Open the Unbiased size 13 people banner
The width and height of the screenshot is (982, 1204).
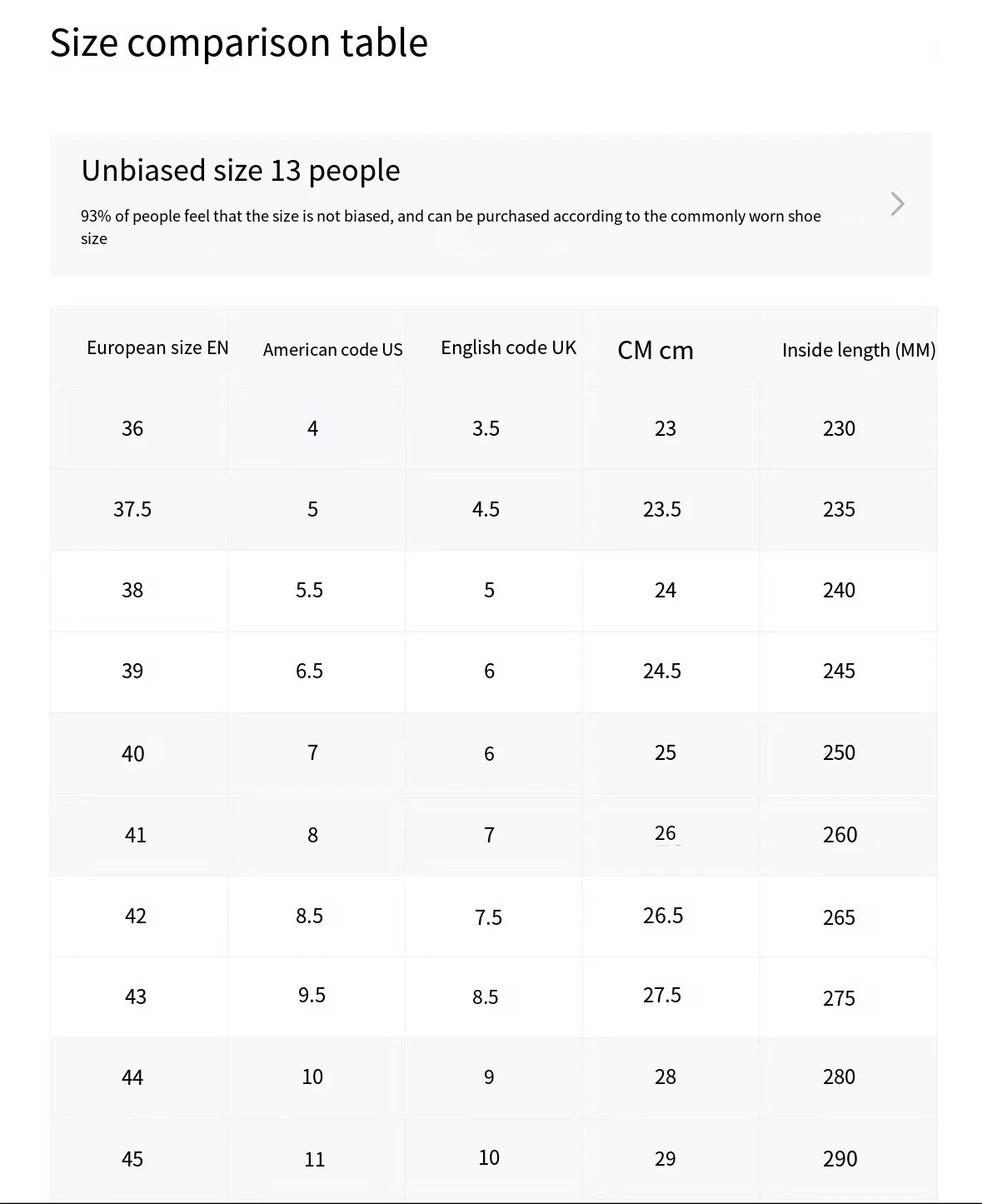point(491,204)
